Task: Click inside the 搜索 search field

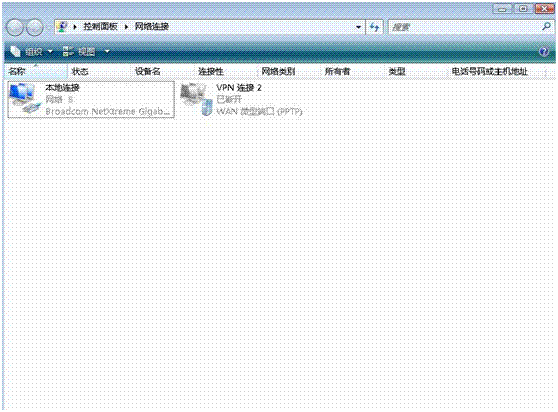Action: [464, 27]
